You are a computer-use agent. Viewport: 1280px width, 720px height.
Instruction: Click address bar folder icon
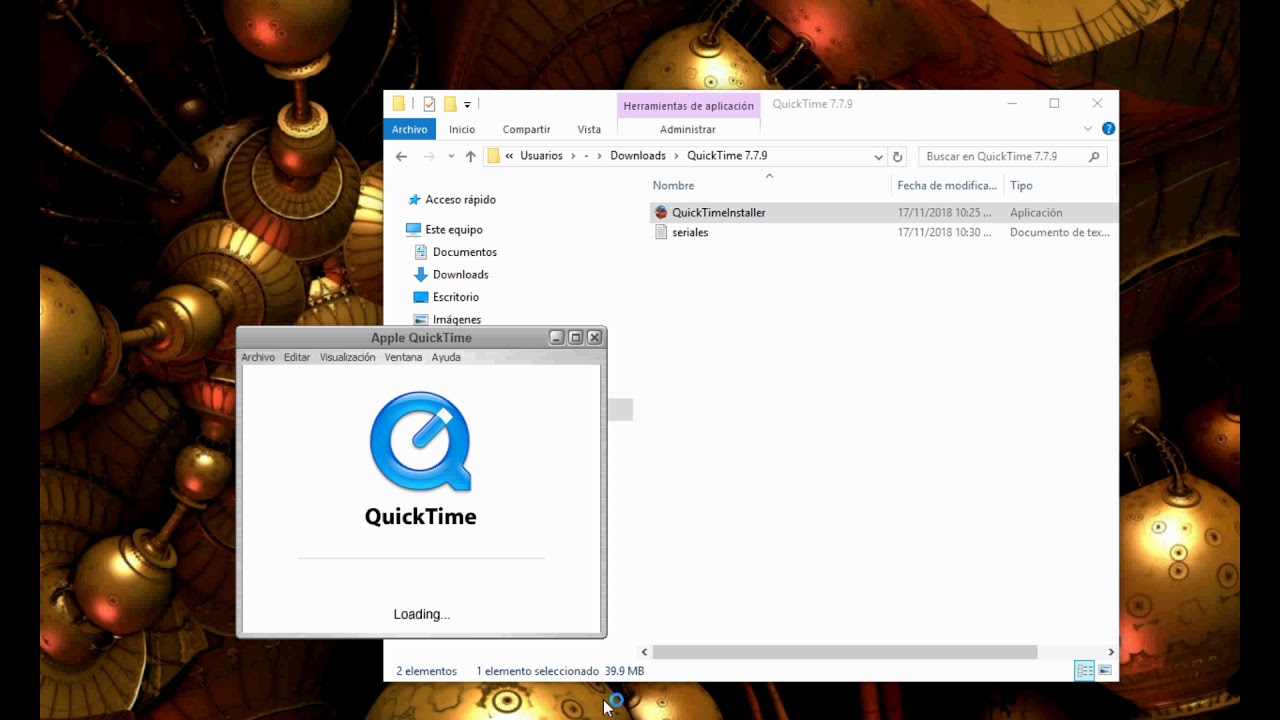coord(493,156)
